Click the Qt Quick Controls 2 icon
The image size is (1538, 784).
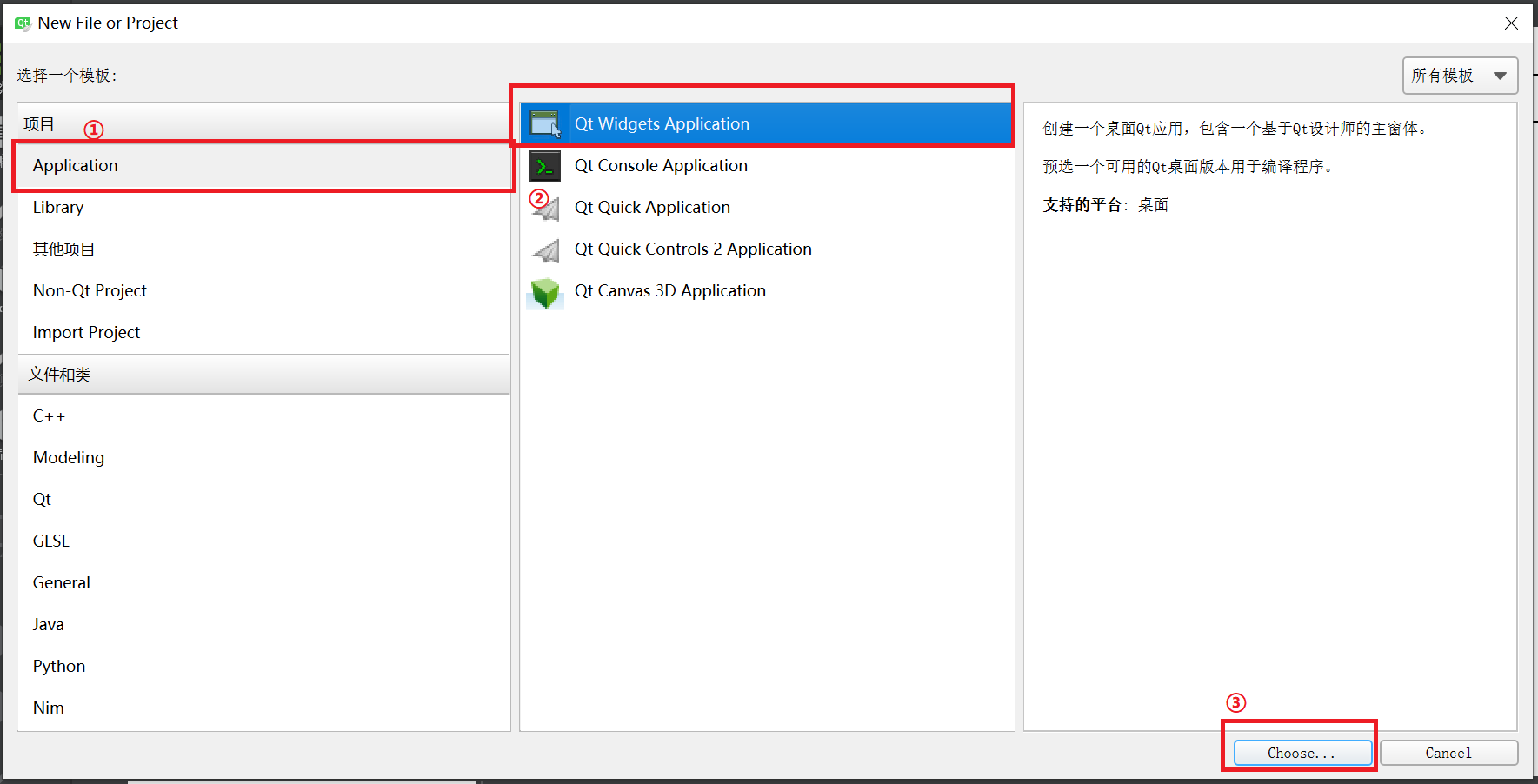(x=546, y=250)
